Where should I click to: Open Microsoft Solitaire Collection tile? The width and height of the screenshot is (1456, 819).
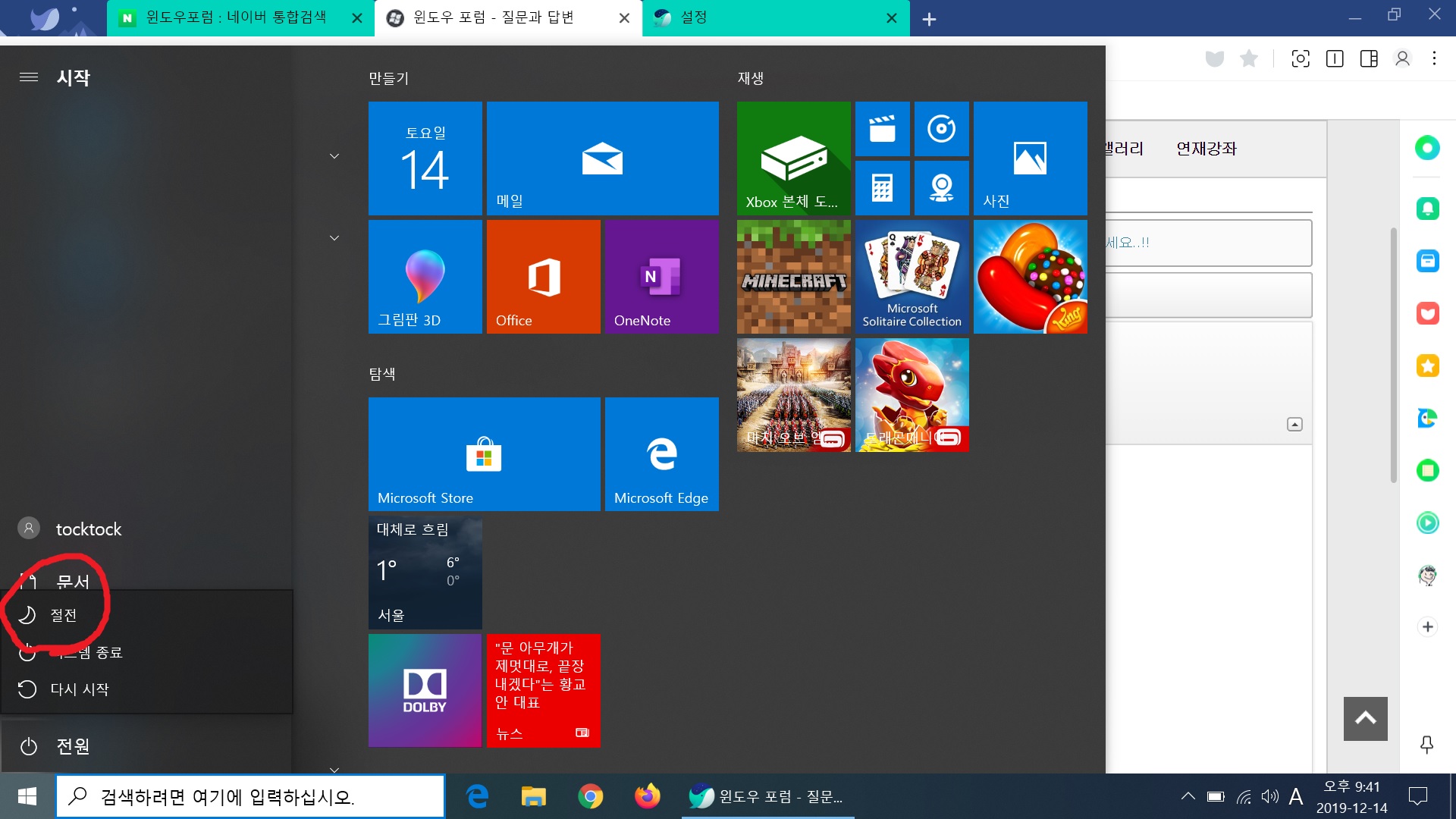coord(912,277)
